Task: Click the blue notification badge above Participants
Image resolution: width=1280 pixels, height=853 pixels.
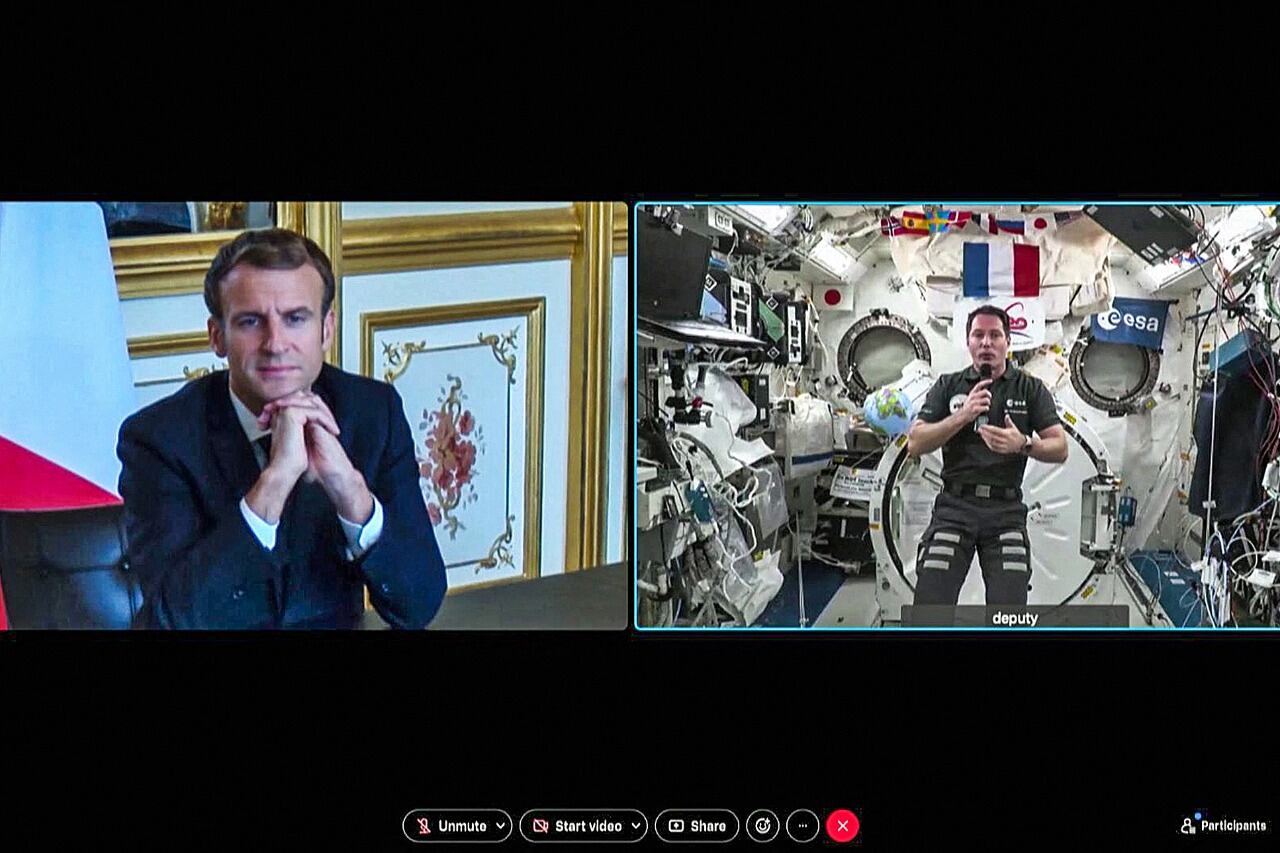Action: pos(1198,815)
